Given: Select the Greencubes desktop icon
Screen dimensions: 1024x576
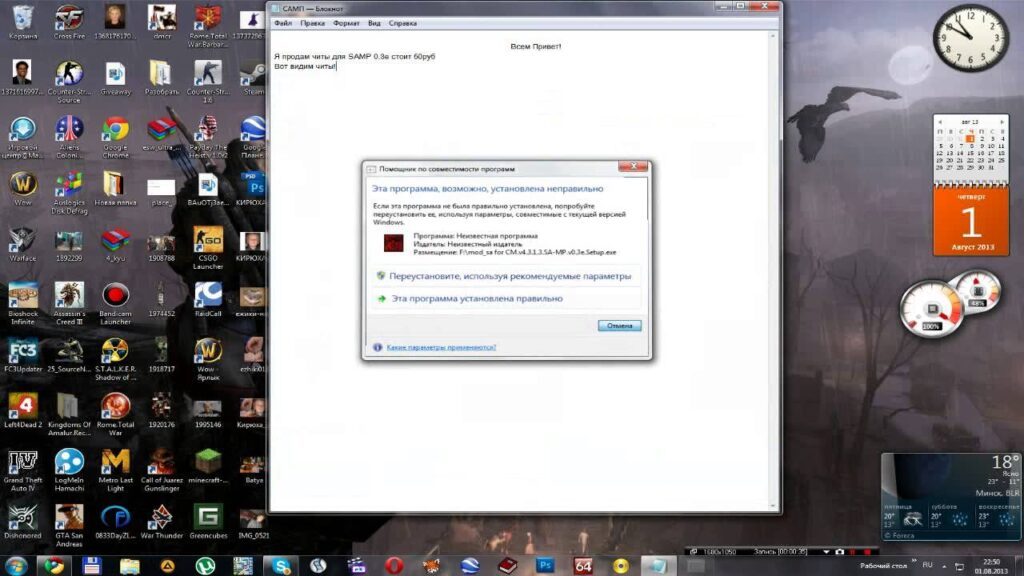Looking at the screenshot, I should pos(208,522).
